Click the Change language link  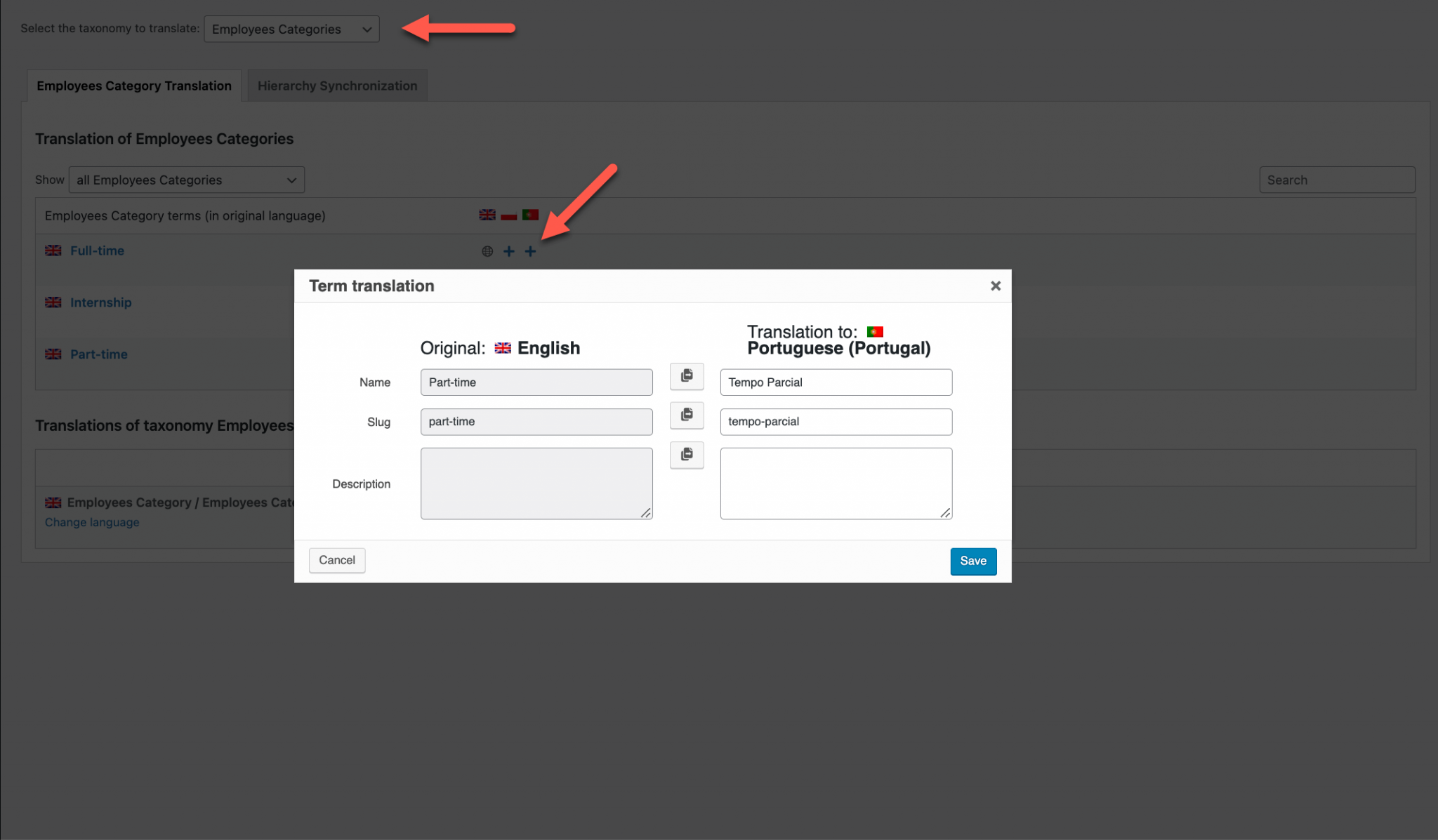pyautogui.click(x=92, y=522)
